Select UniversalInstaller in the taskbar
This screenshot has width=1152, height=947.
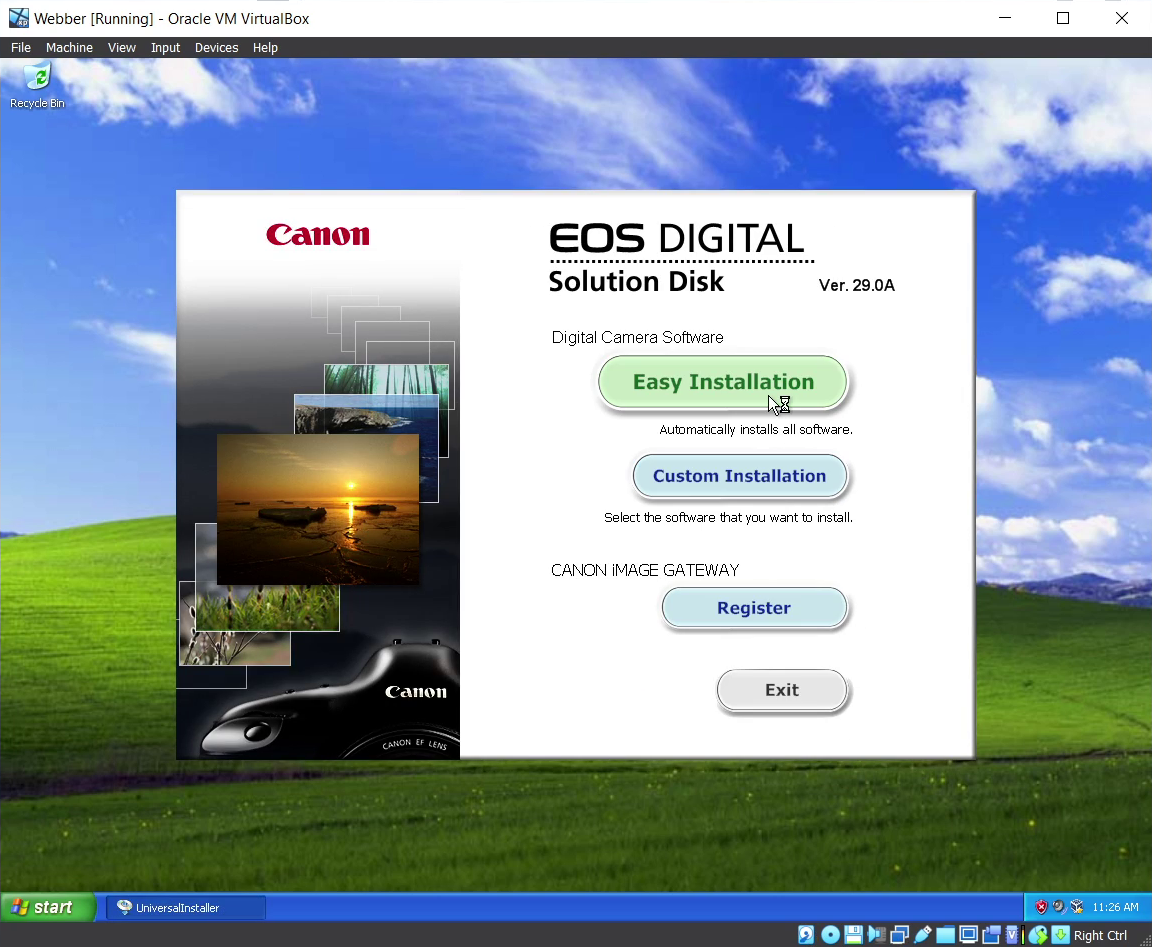tap(186, 907)
